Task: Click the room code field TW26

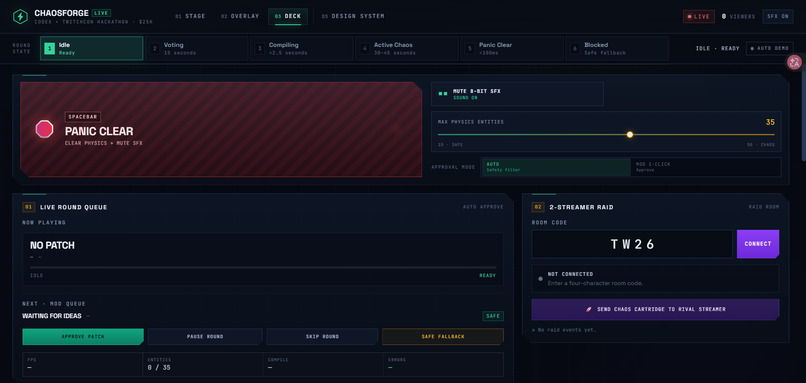Action: point(632,244)
